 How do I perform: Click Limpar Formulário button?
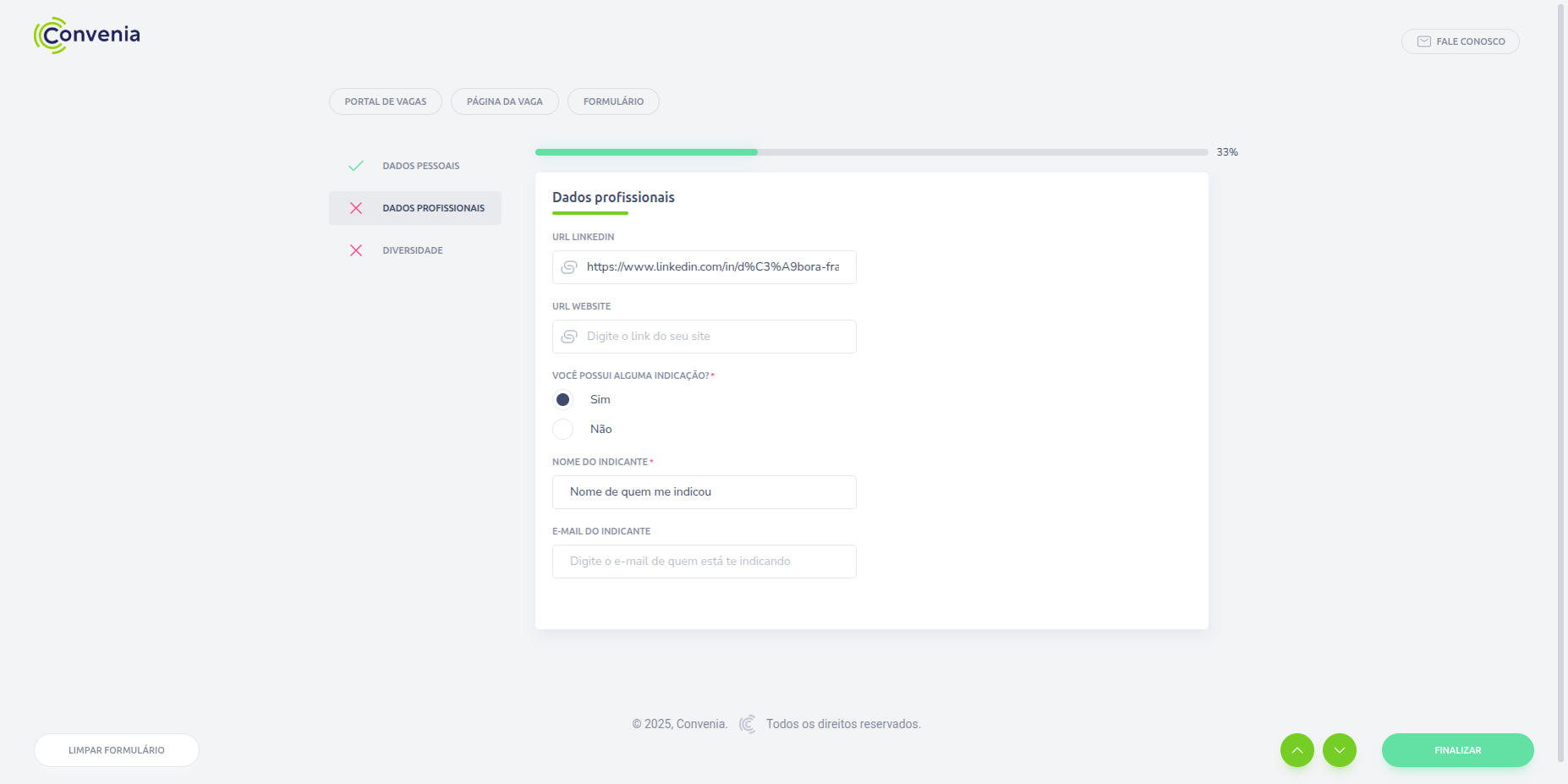[117, 750]
